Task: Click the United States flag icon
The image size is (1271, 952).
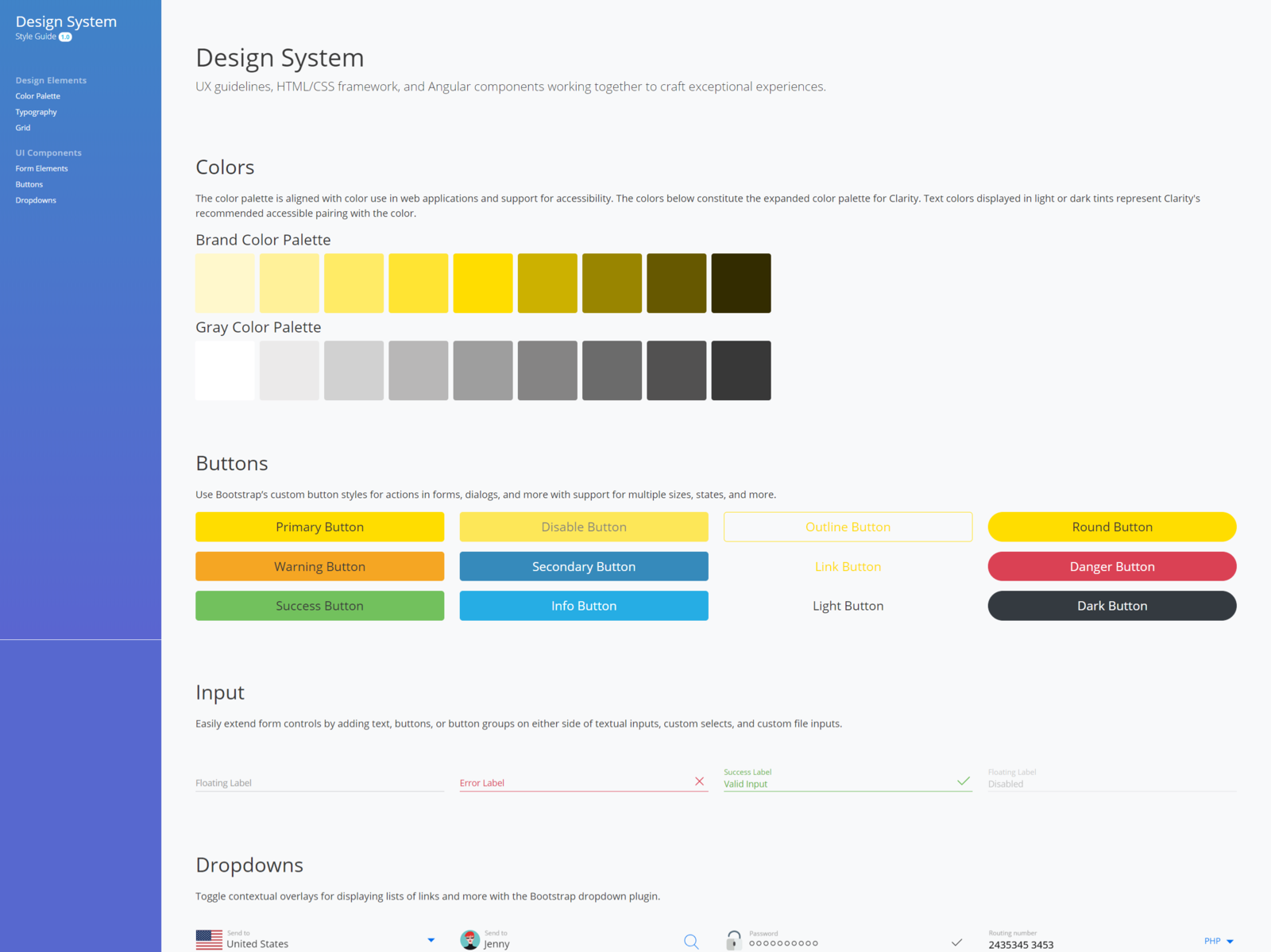Action: tap(208, 940)
